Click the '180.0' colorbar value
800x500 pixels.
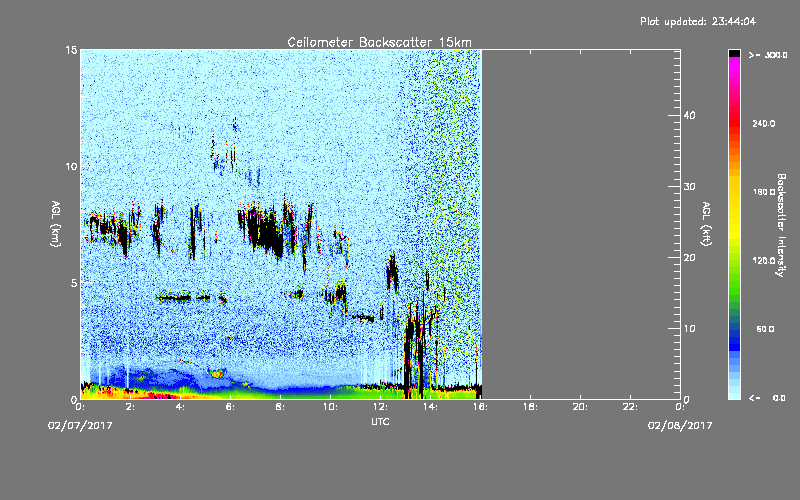[x=764, y=192]
